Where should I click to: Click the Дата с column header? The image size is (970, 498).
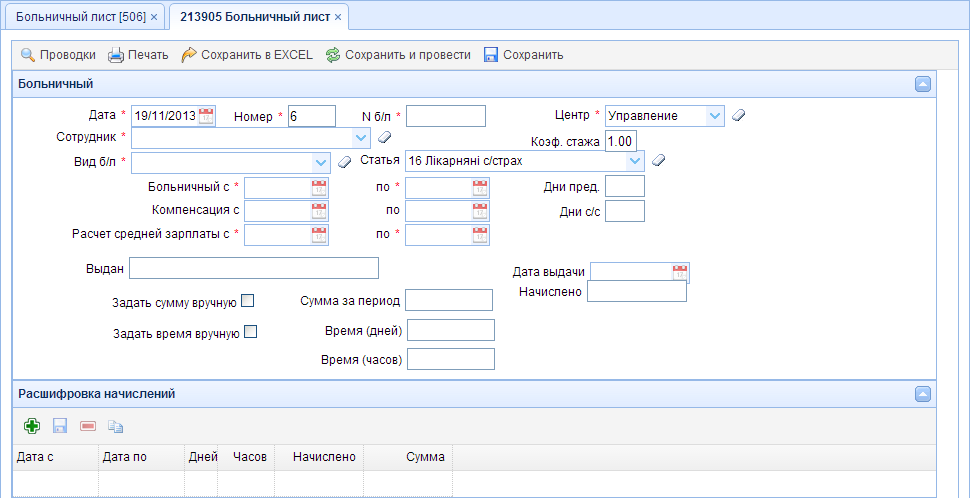pos(55,457)
